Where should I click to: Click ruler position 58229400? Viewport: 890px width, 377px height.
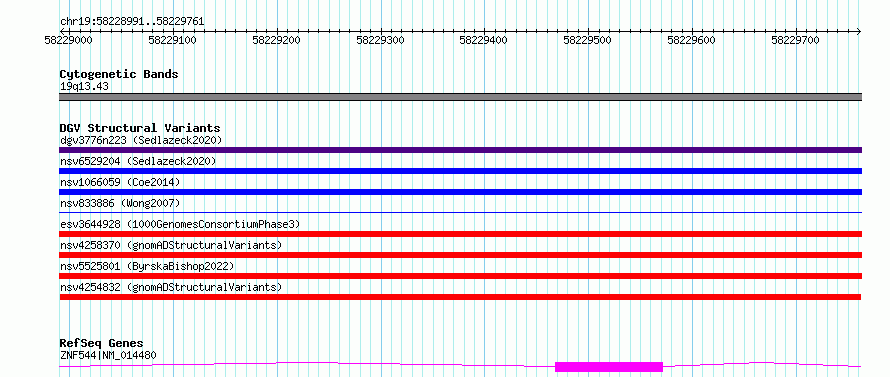coord(484,40)
